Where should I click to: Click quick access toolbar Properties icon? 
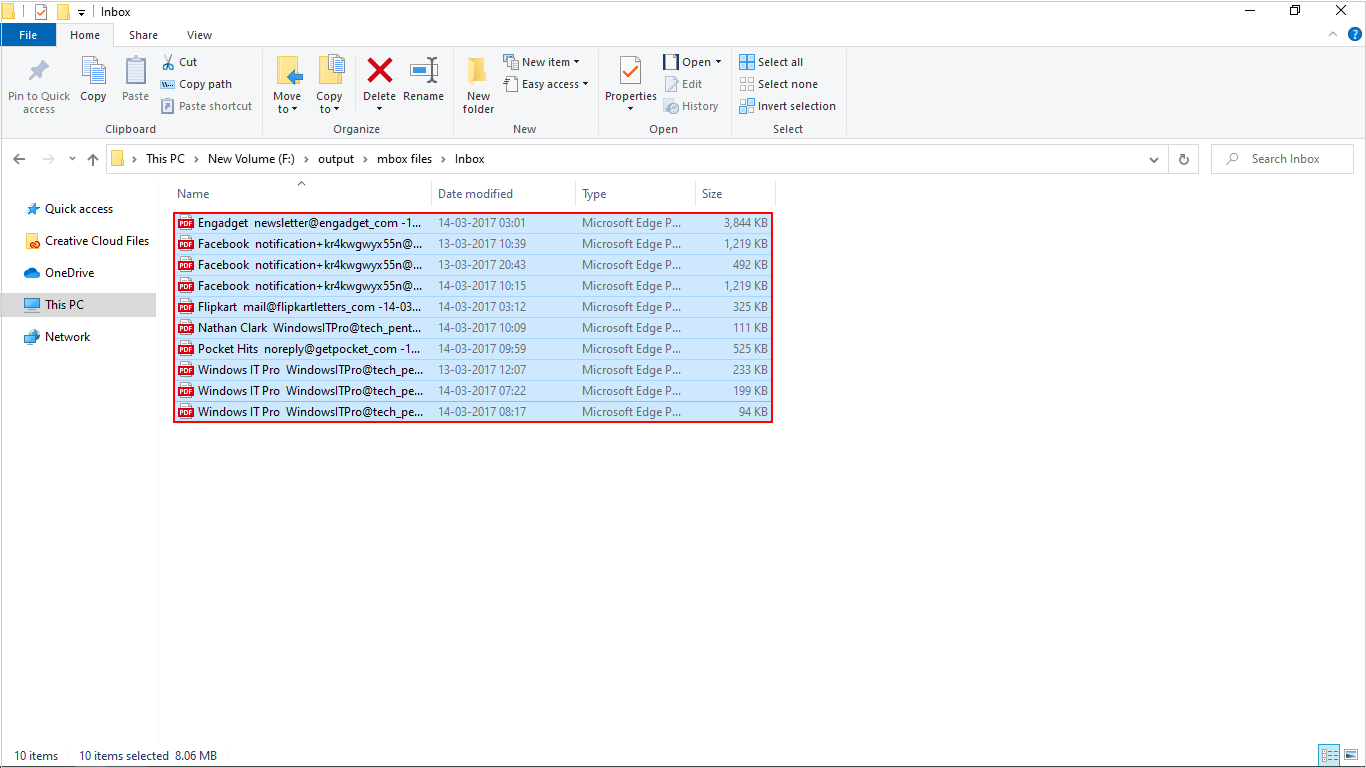(x=41, y=12)
